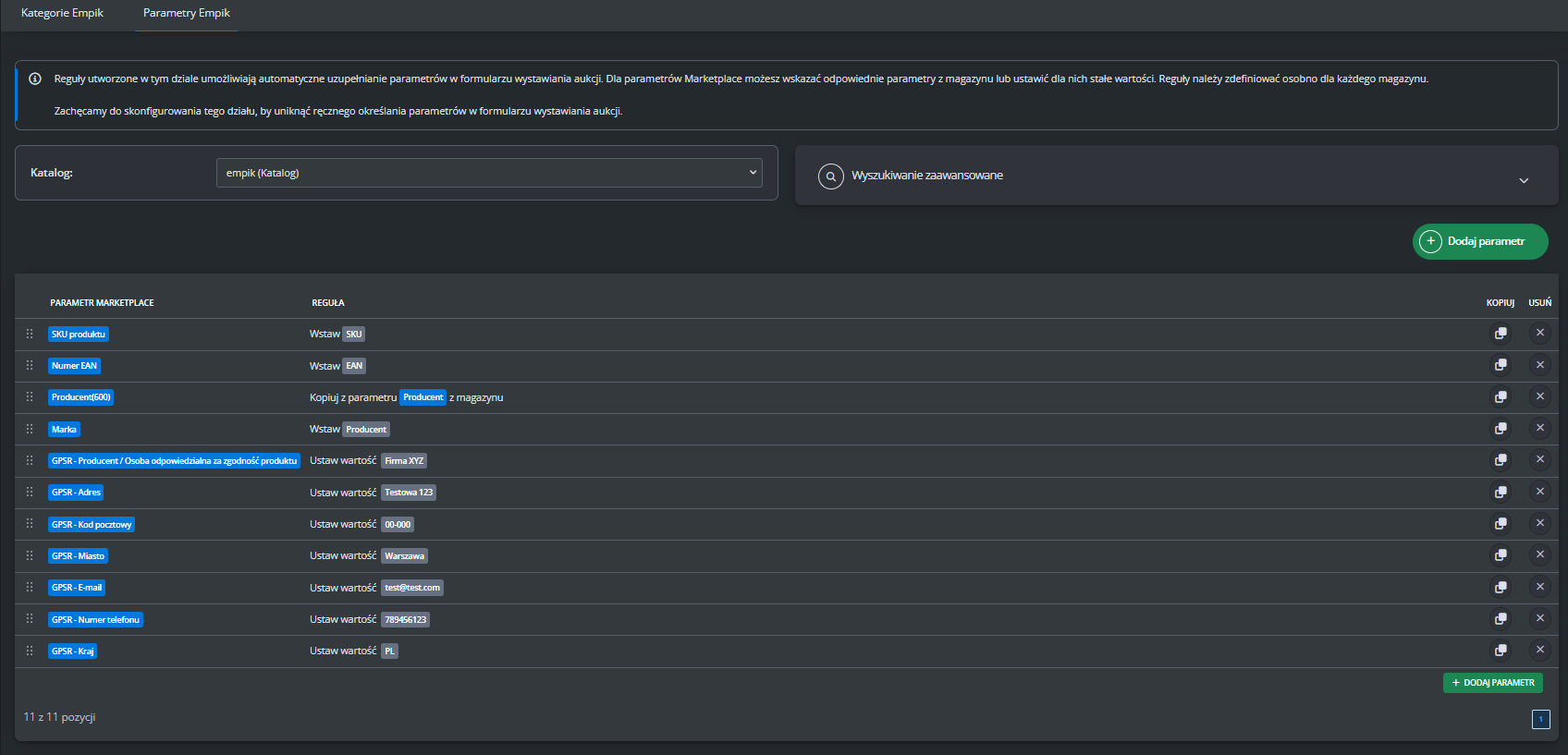Screen dimensions: 1568x755
Task: Sort by PARAMETR MARKETPLACE column header
Action: (x=102, y=303)
